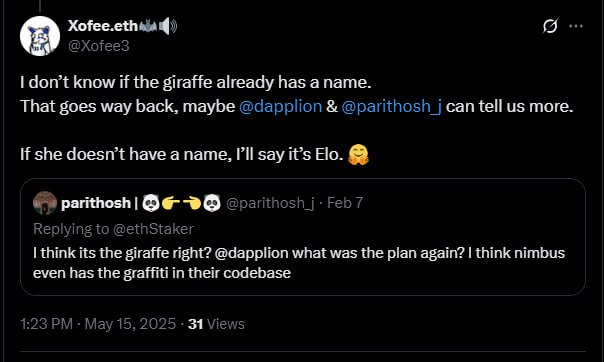Click the bat emoji beside Xofee.eth
Viewport: 604px width, 362px height.
148,26
